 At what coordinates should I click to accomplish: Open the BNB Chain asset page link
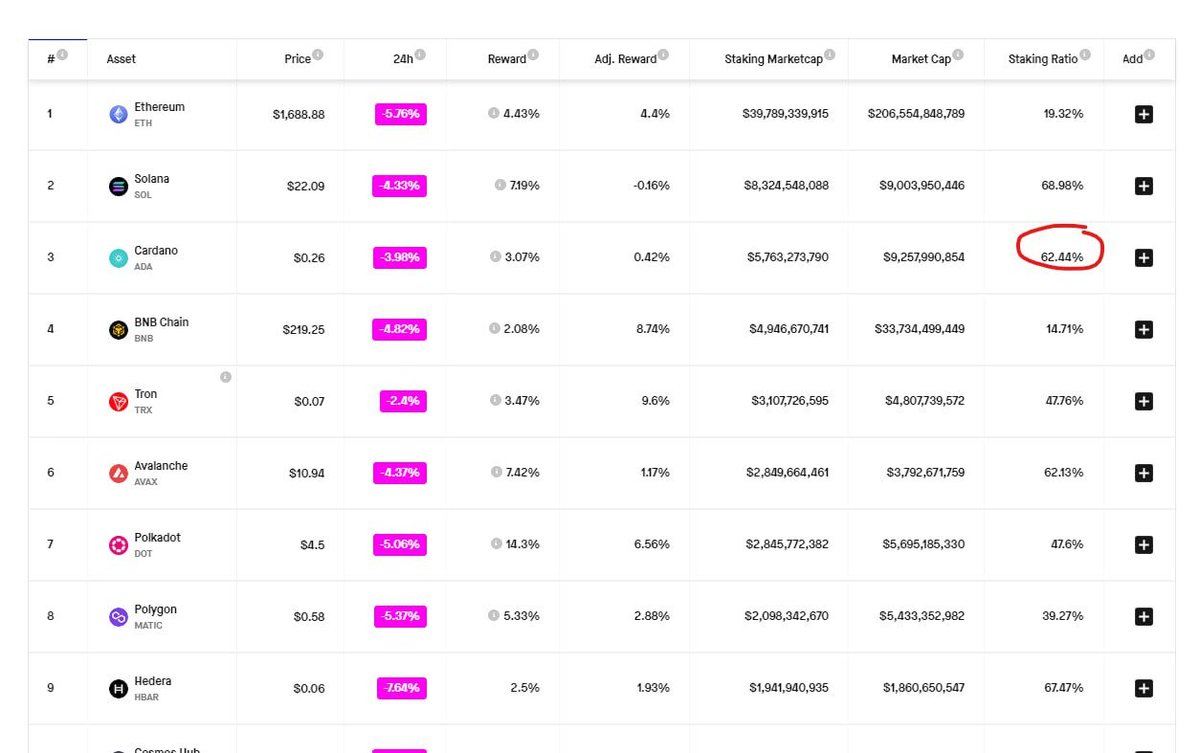click(x=161, y=322)
